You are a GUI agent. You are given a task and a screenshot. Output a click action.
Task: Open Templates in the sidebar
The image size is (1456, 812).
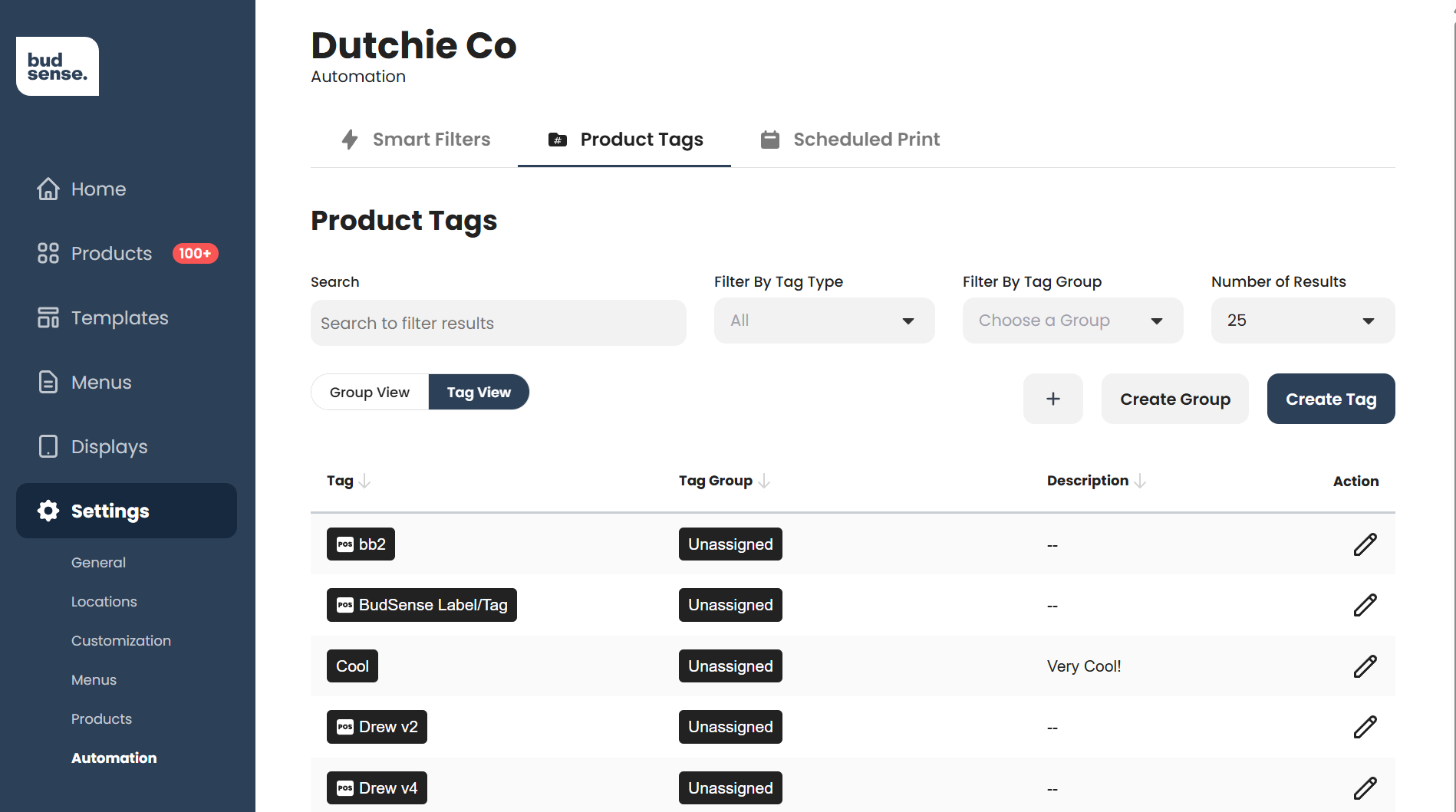127,317
